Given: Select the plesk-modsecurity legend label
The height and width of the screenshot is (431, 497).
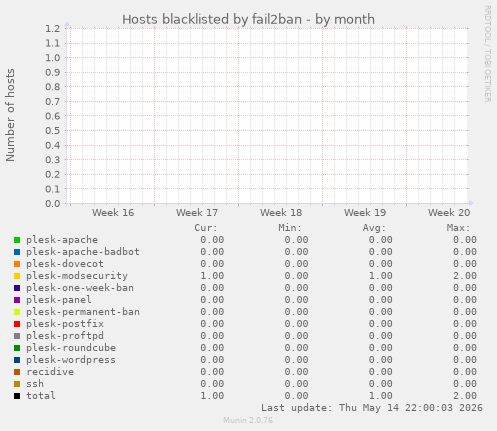Looking at the screenshot, I should coord(77,276).
